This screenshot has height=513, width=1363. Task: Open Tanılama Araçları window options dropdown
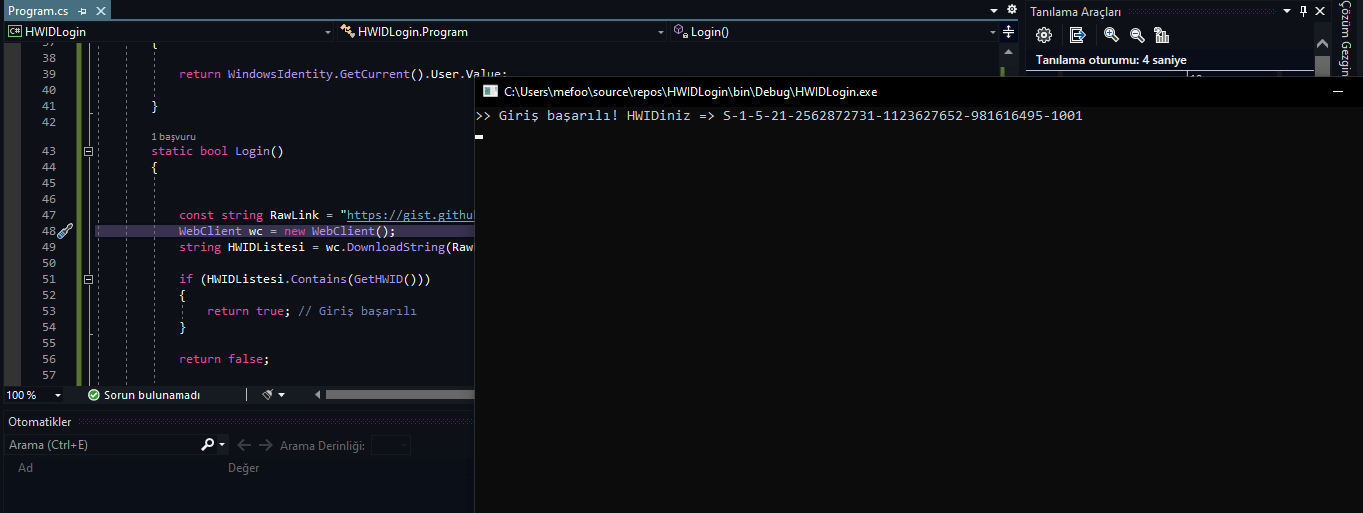pos(1288,11)
